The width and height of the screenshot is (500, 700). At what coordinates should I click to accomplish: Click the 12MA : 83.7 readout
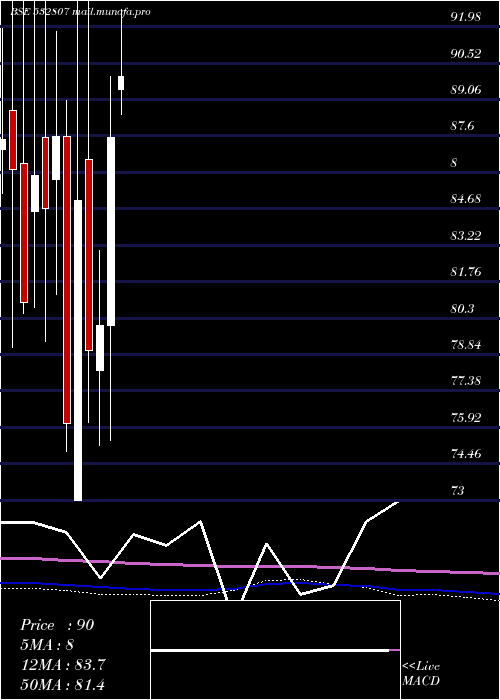click(63, 665)
